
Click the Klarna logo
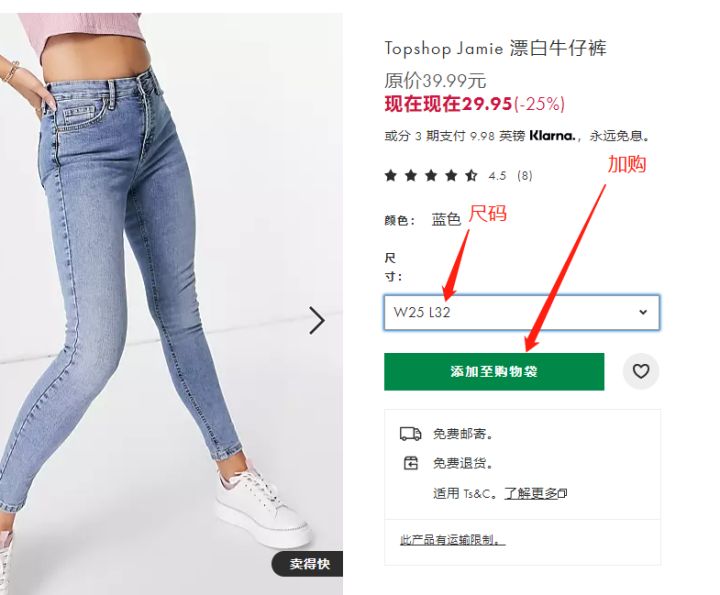point(552,135)
